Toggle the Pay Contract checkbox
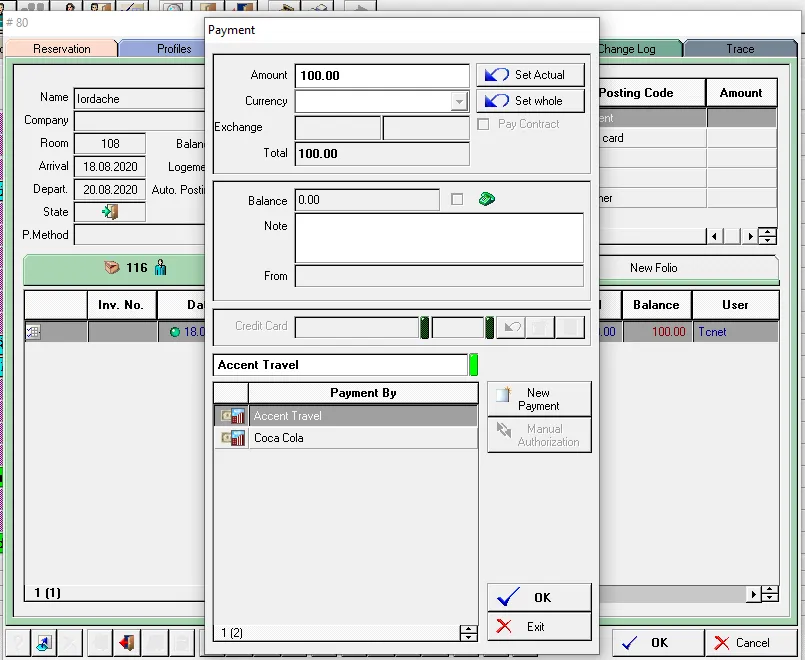 pos(483,124)
